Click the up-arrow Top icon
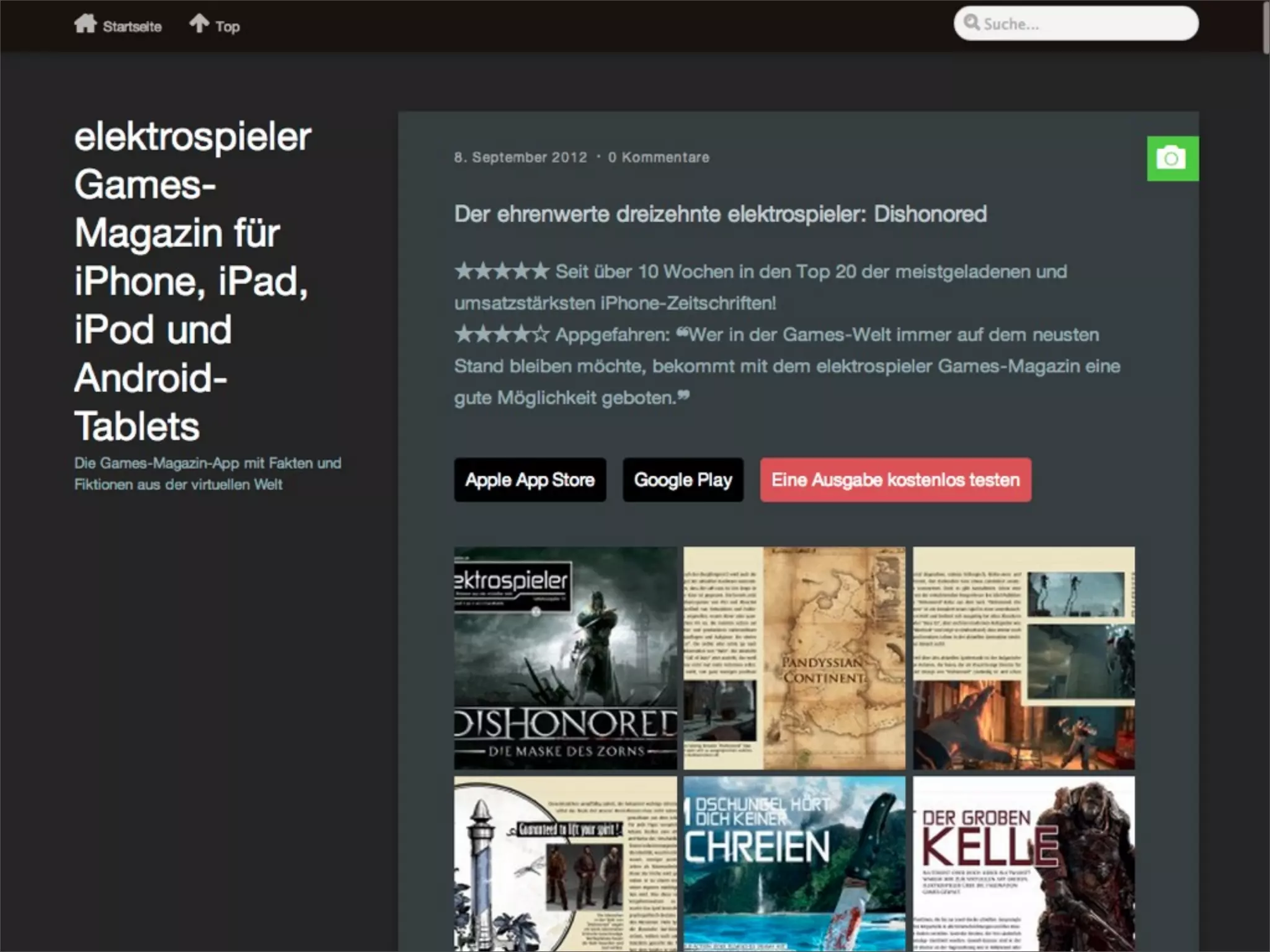1270x952 pixels. [x=199, y=24]
